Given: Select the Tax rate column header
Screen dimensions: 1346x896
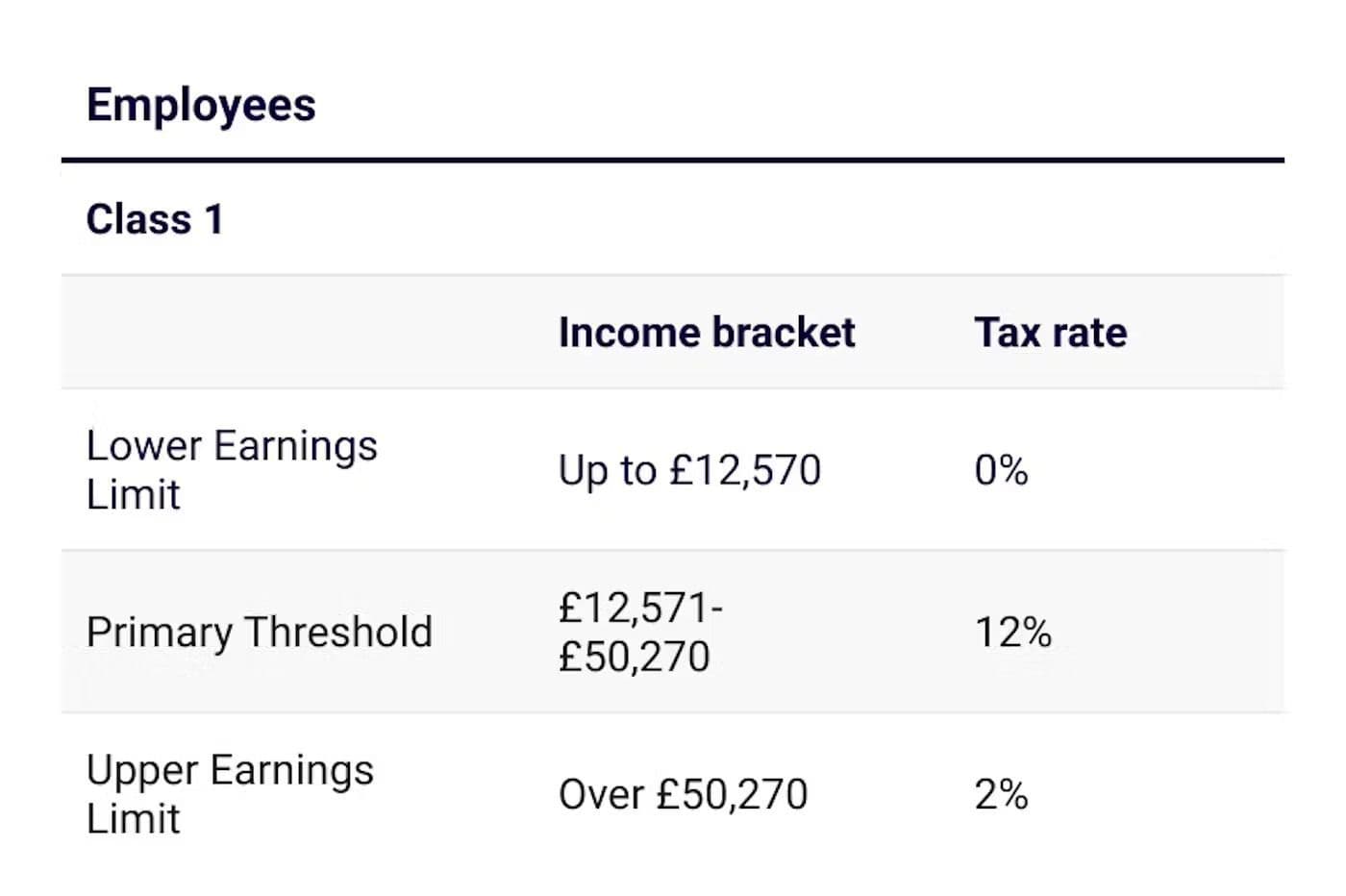Looking at the screenshot, I should coord(1051,333).
